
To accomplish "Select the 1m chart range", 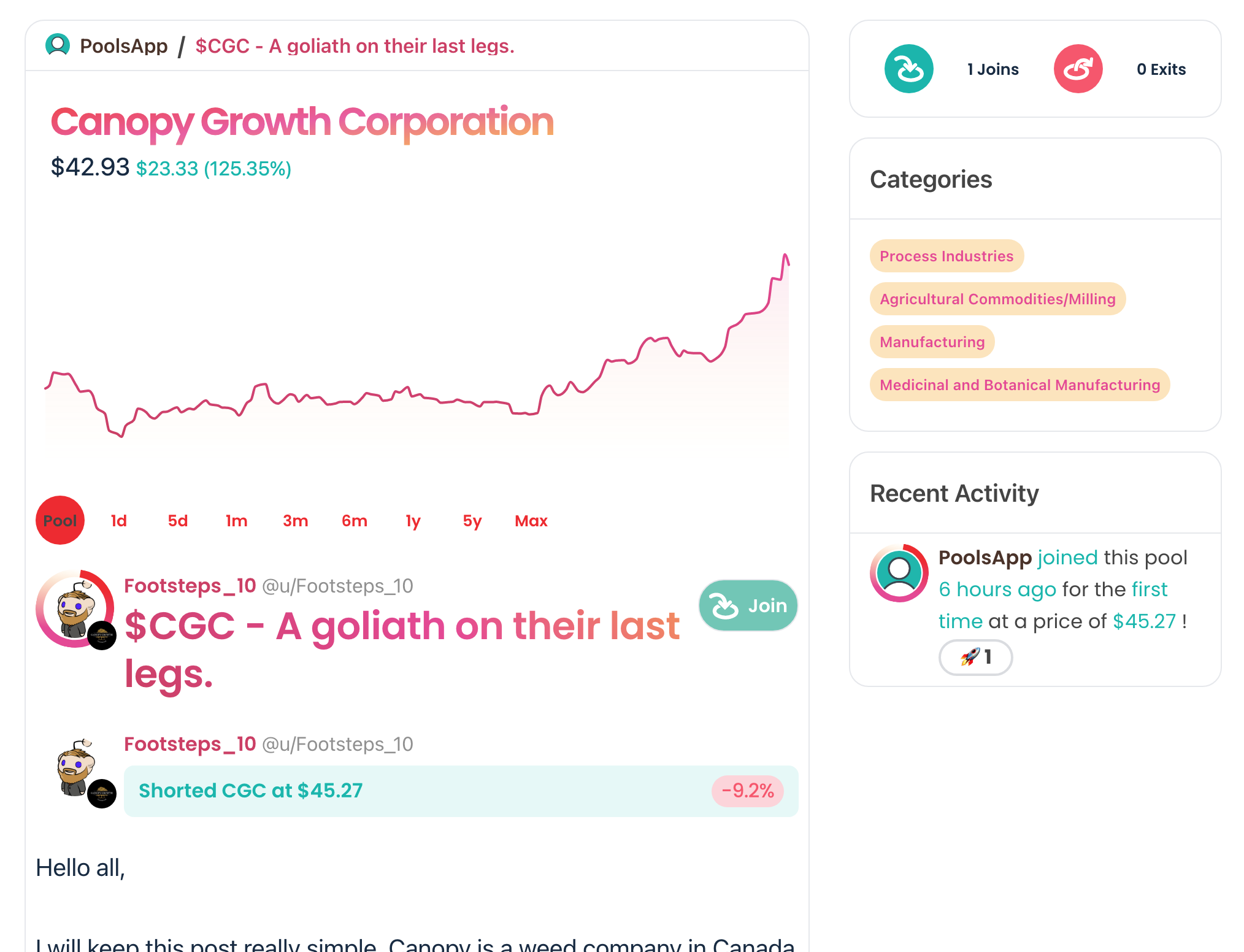I will (237, 521).
